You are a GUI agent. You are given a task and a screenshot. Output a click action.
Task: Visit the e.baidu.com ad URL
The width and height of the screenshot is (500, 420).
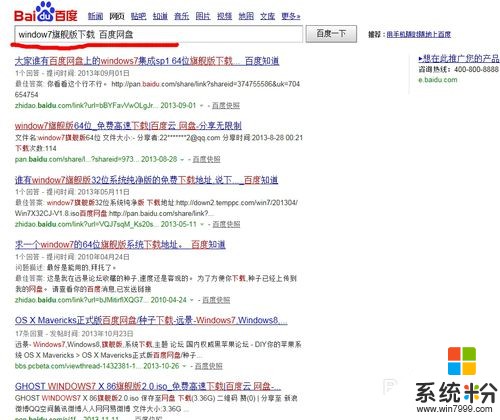coord(438,80)
